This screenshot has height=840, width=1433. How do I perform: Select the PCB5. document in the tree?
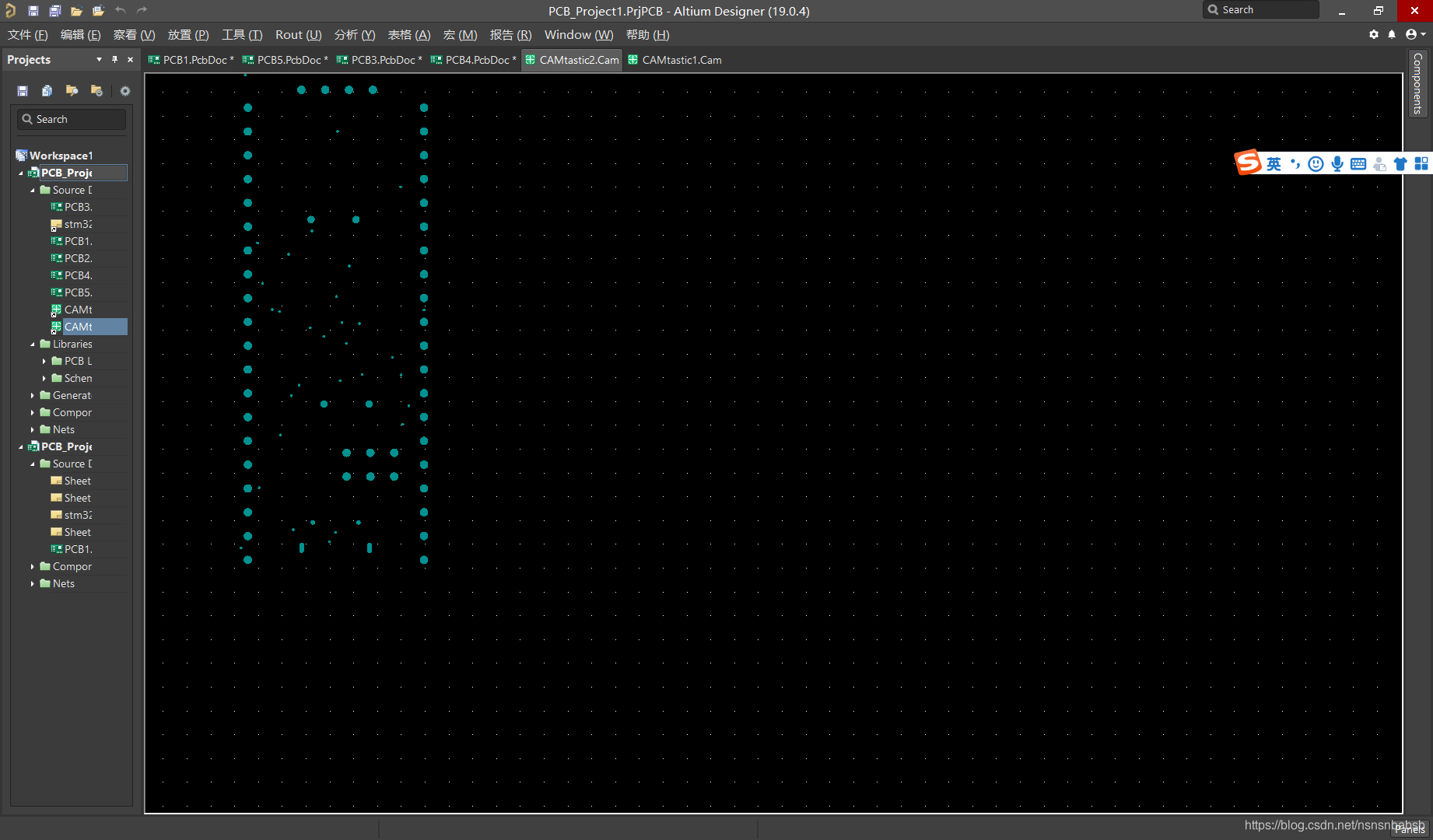[72, 292]
